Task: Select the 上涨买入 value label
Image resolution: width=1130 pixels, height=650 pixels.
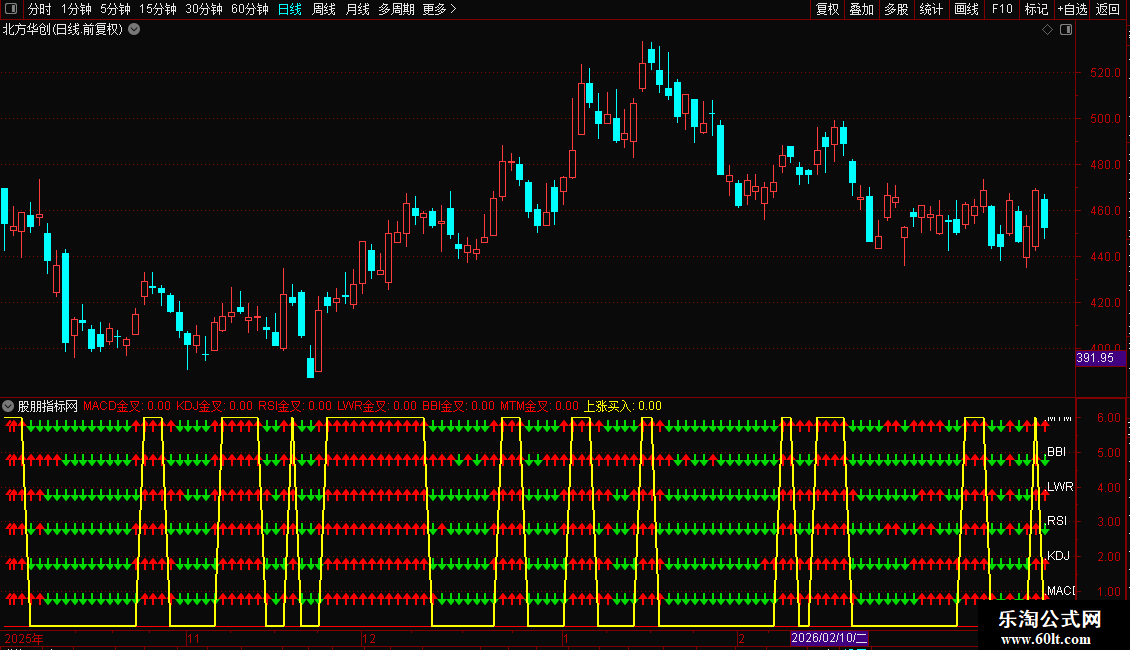Action: point(623,406)
